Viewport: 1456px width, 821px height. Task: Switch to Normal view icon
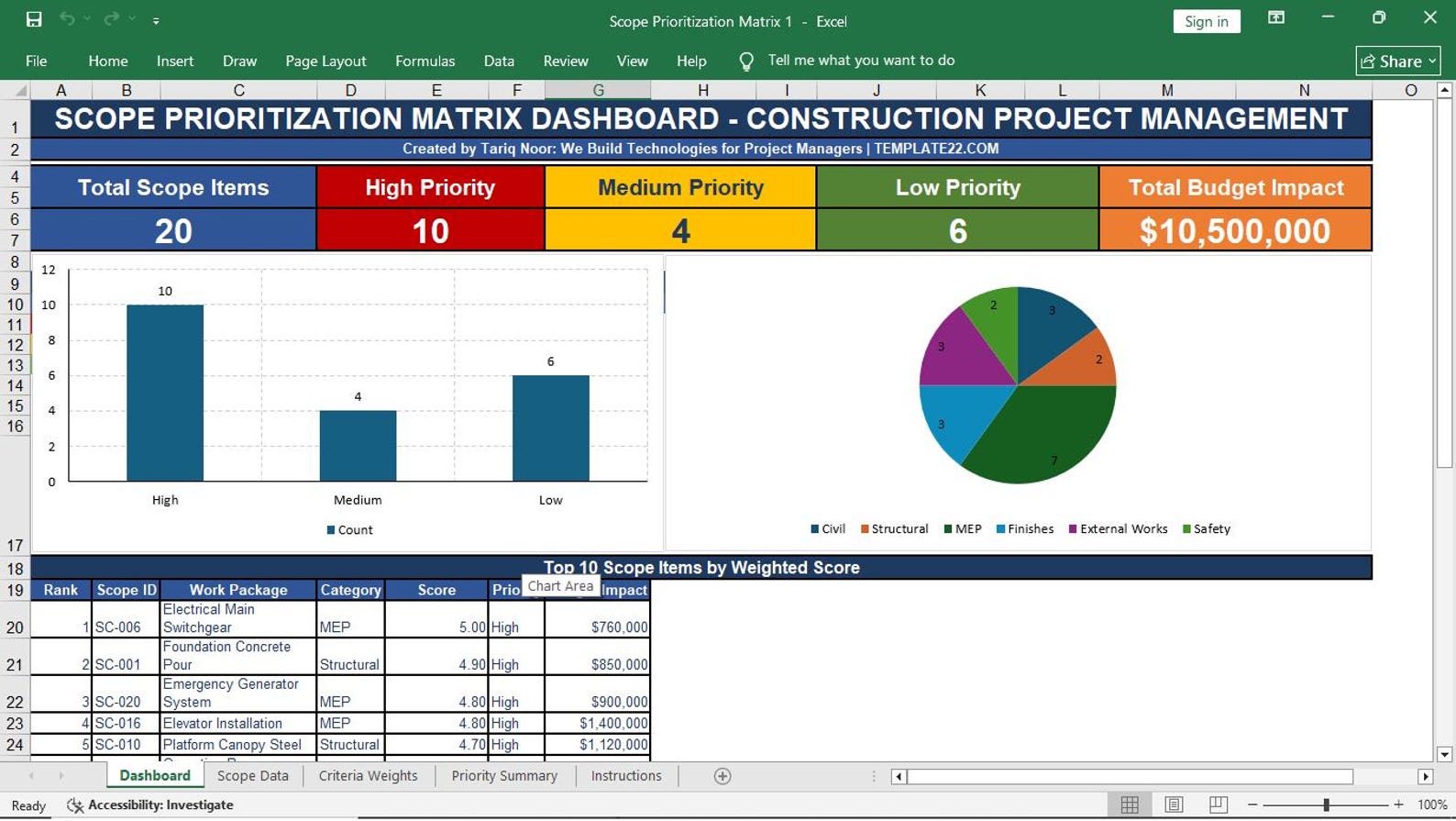click(x=1130, y=804)
